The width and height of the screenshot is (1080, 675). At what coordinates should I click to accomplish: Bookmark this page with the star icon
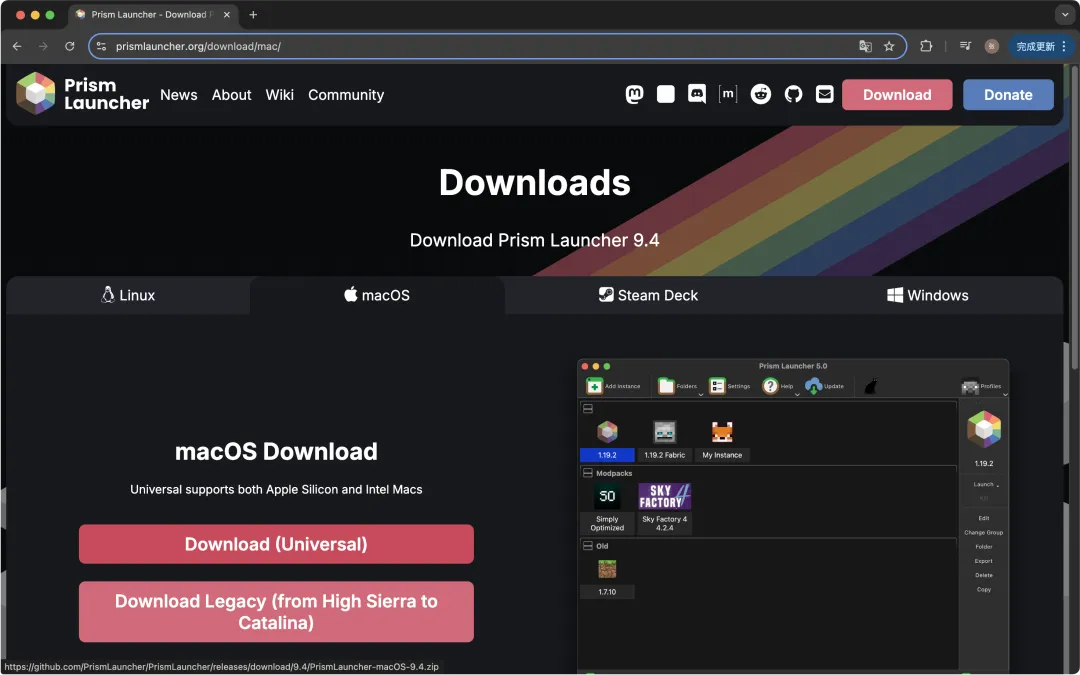coord(889,46)
